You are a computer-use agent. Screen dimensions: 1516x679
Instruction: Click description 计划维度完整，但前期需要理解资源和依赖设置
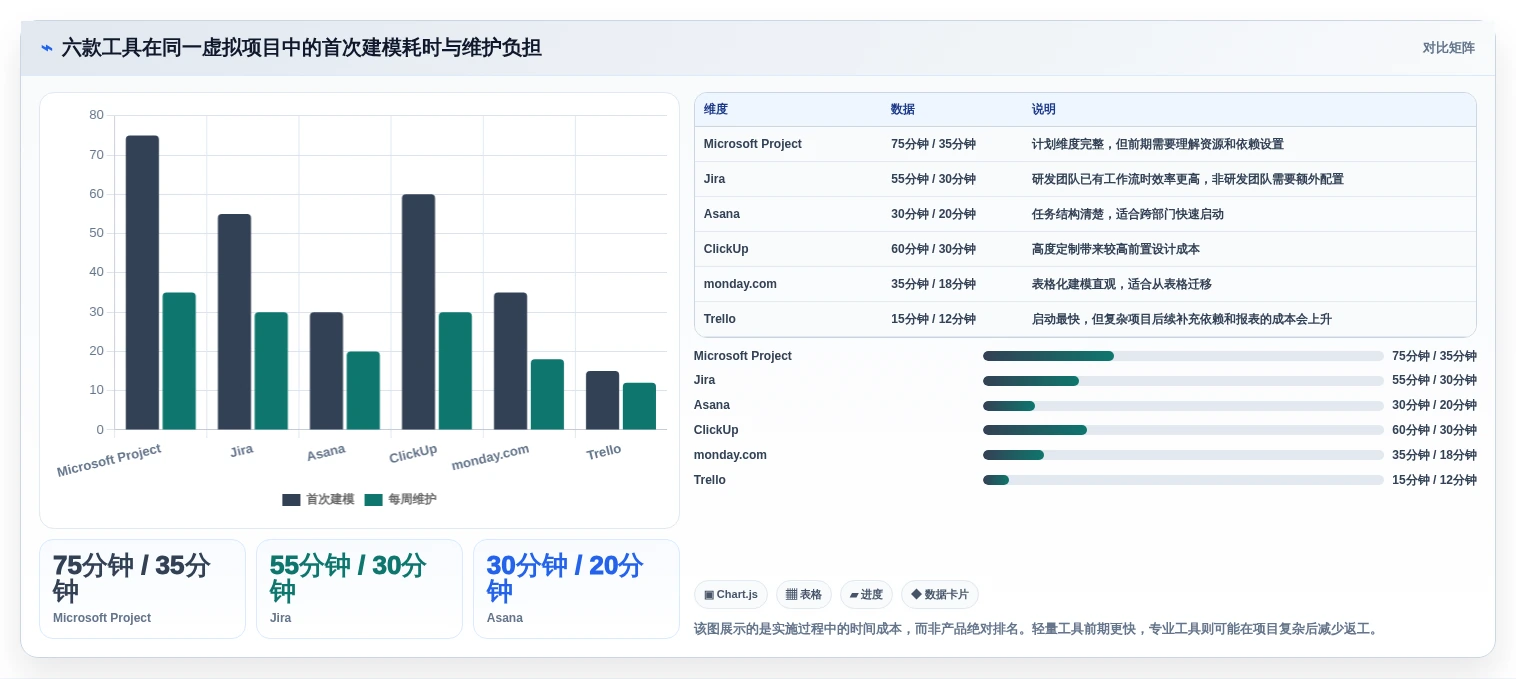click(1158, 144)
